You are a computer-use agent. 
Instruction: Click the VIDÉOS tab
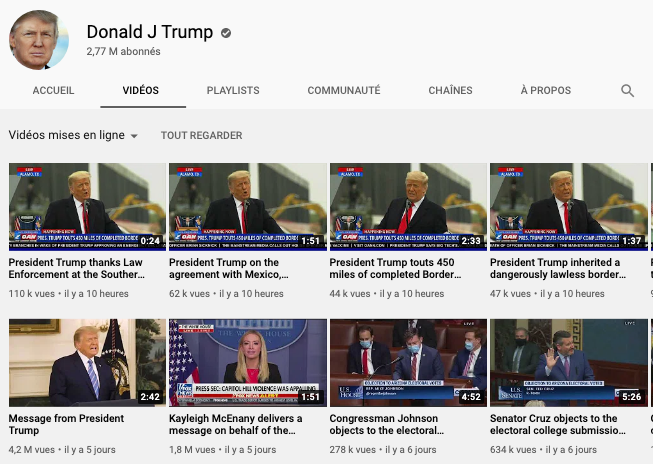(x=141, y=90)
